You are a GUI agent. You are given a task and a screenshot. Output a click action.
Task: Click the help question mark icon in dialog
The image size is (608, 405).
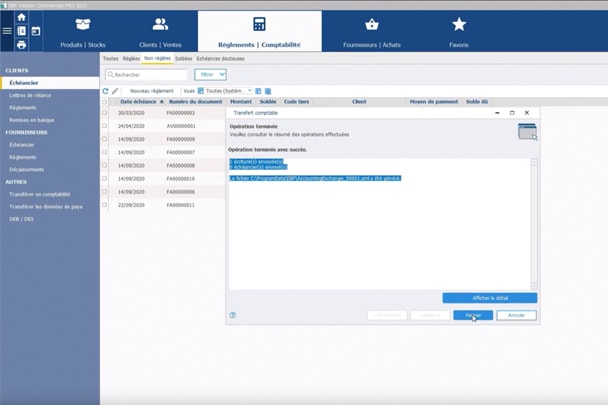[233, 315]
